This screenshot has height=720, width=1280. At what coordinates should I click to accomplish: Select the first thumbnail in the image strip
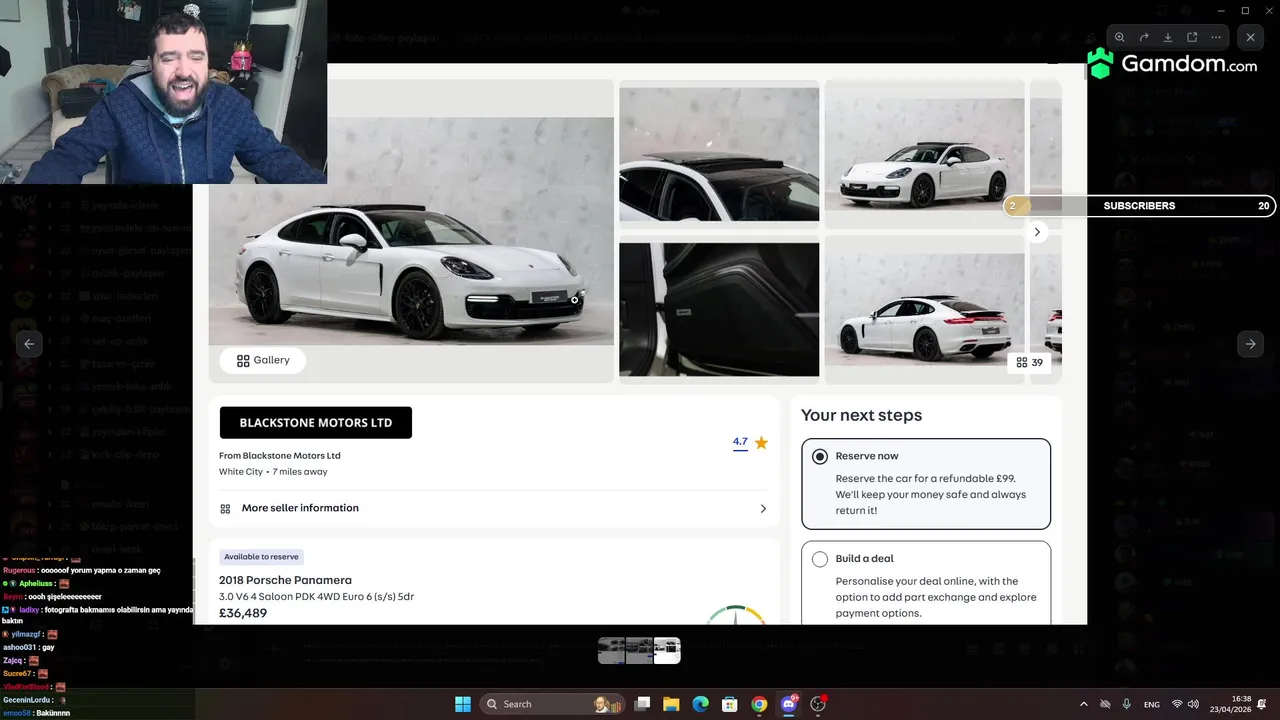[611, 650]
